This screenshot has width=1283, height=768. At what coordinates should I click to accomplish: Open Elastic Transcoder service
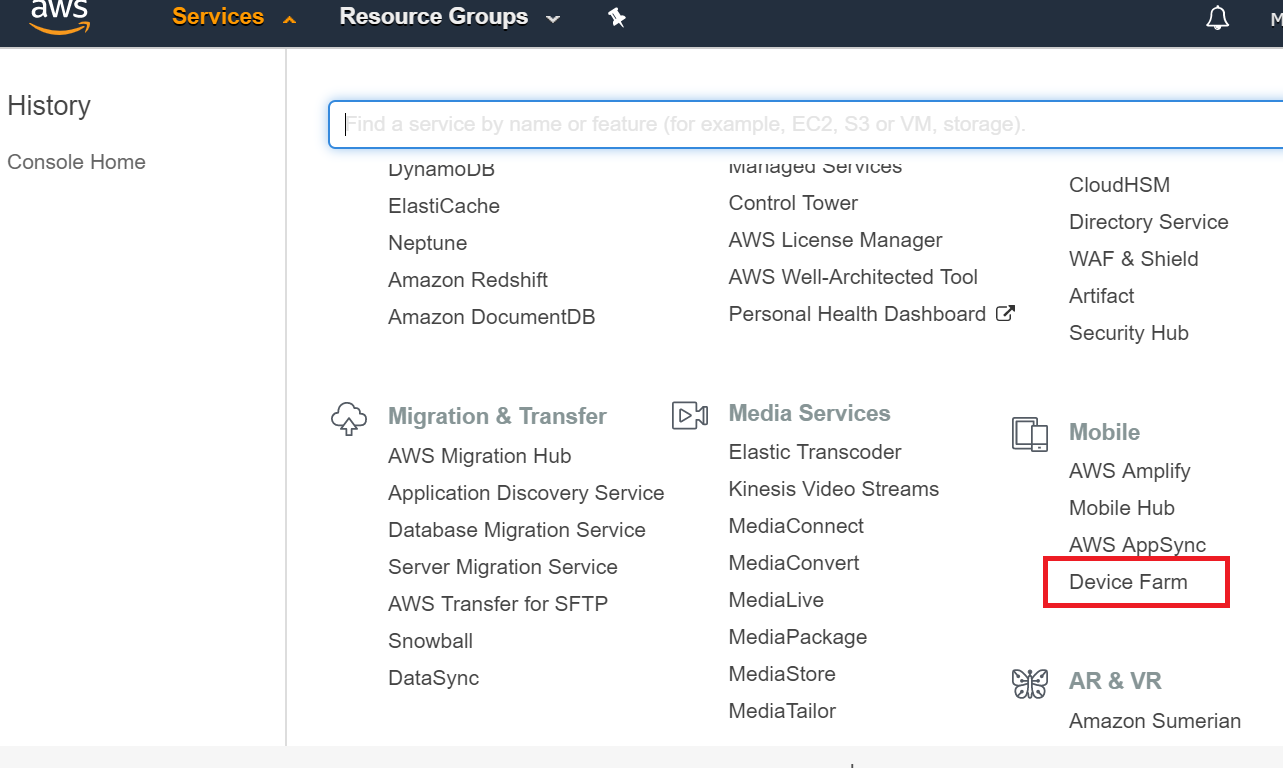pyautogui.click(x=814, y=452)
